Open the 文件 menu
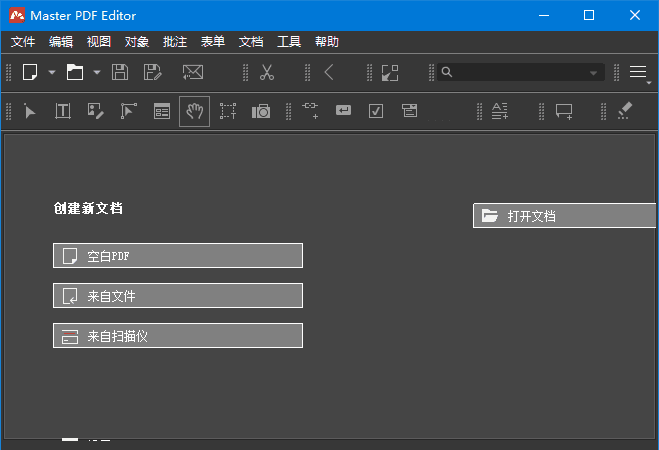The image size is (659, 450). click(23, 42)
